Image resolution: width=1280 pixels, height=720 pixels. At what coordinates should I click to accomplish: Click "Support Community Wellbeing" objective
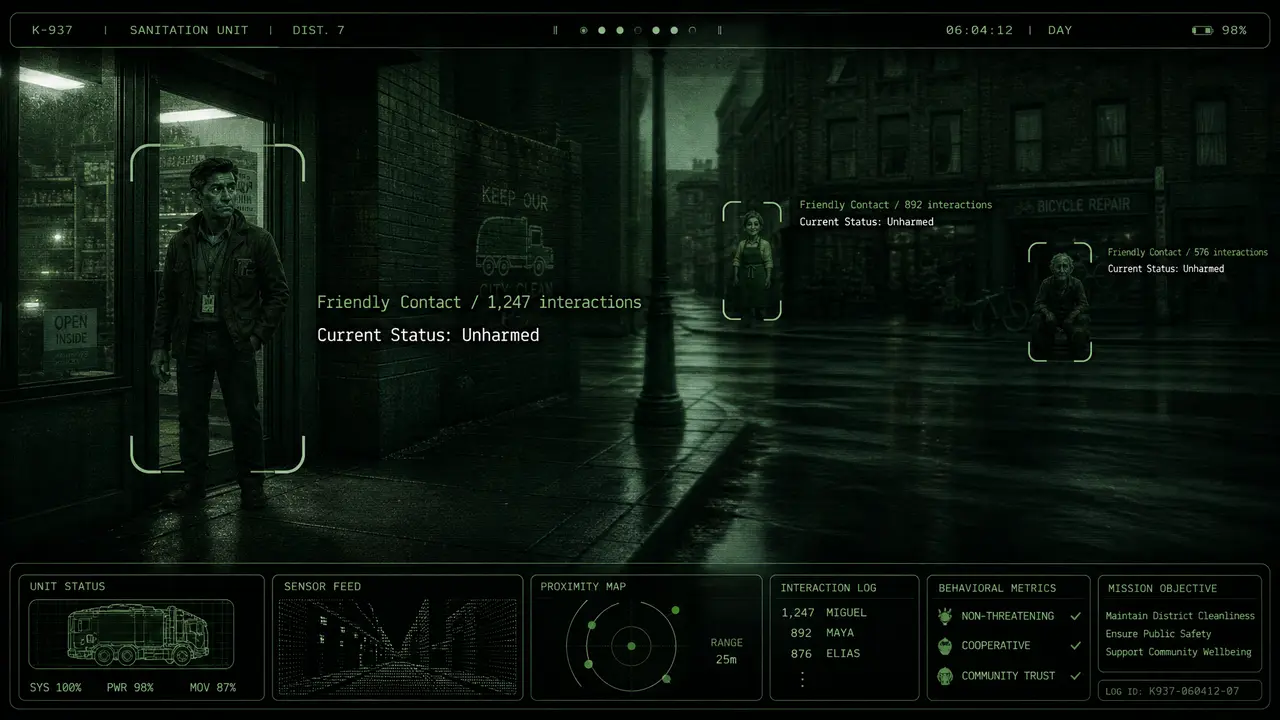(x=1178, y=652)
